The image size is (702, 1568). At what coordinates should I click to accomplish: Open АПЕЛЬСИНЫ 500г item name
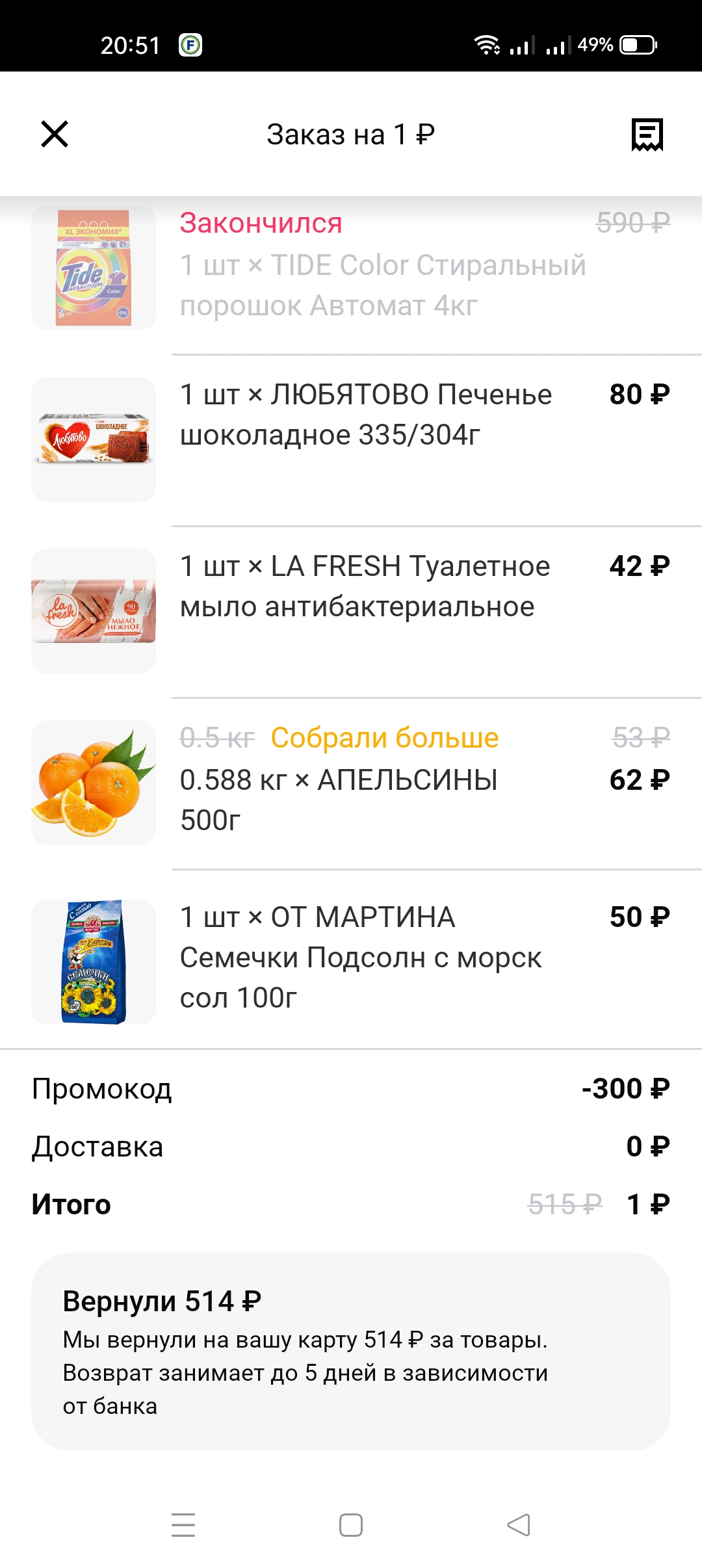click(x=339, y=800)
